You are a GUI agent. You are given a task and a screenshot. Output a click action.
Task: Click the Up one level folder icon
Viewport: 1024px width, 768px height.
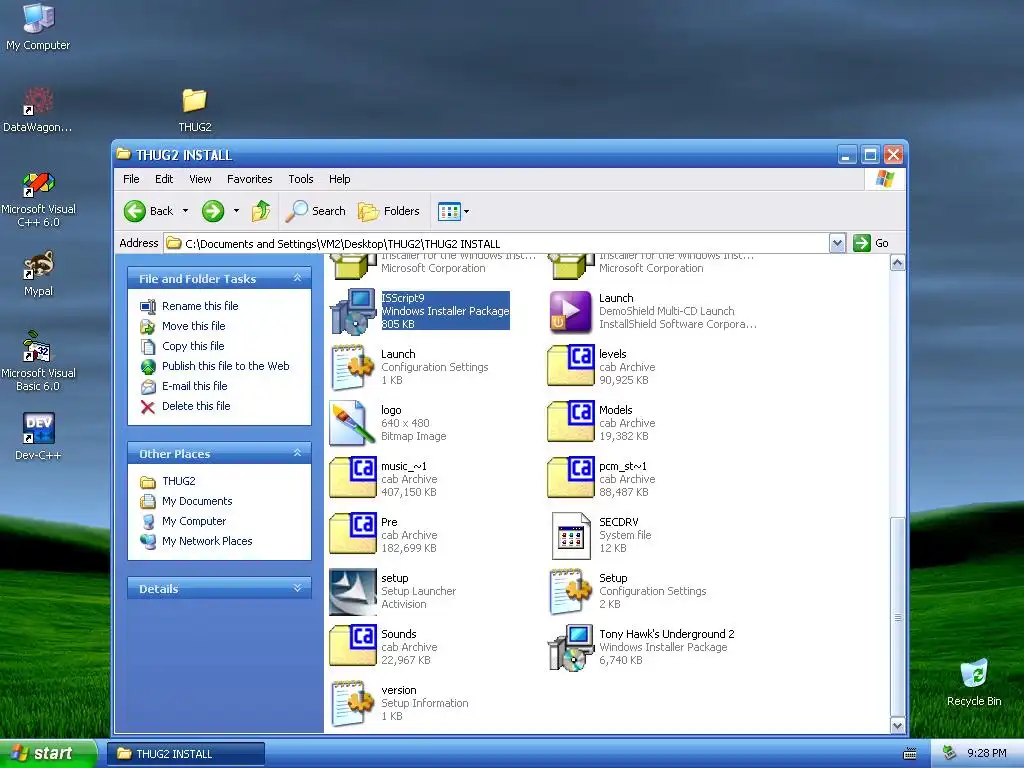click(261, 211)
